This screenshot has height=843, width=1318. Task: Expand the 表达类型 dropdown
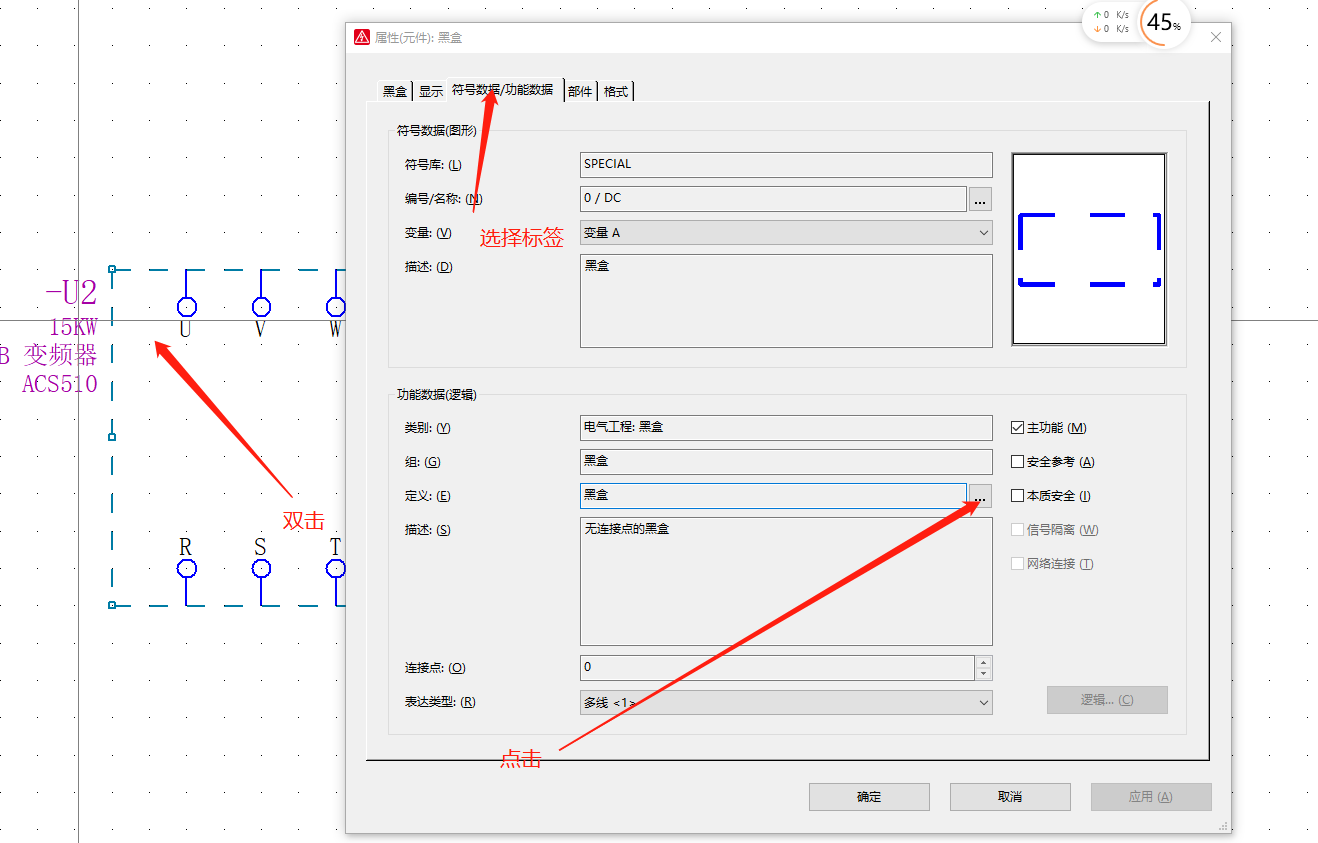pos(785,702)
